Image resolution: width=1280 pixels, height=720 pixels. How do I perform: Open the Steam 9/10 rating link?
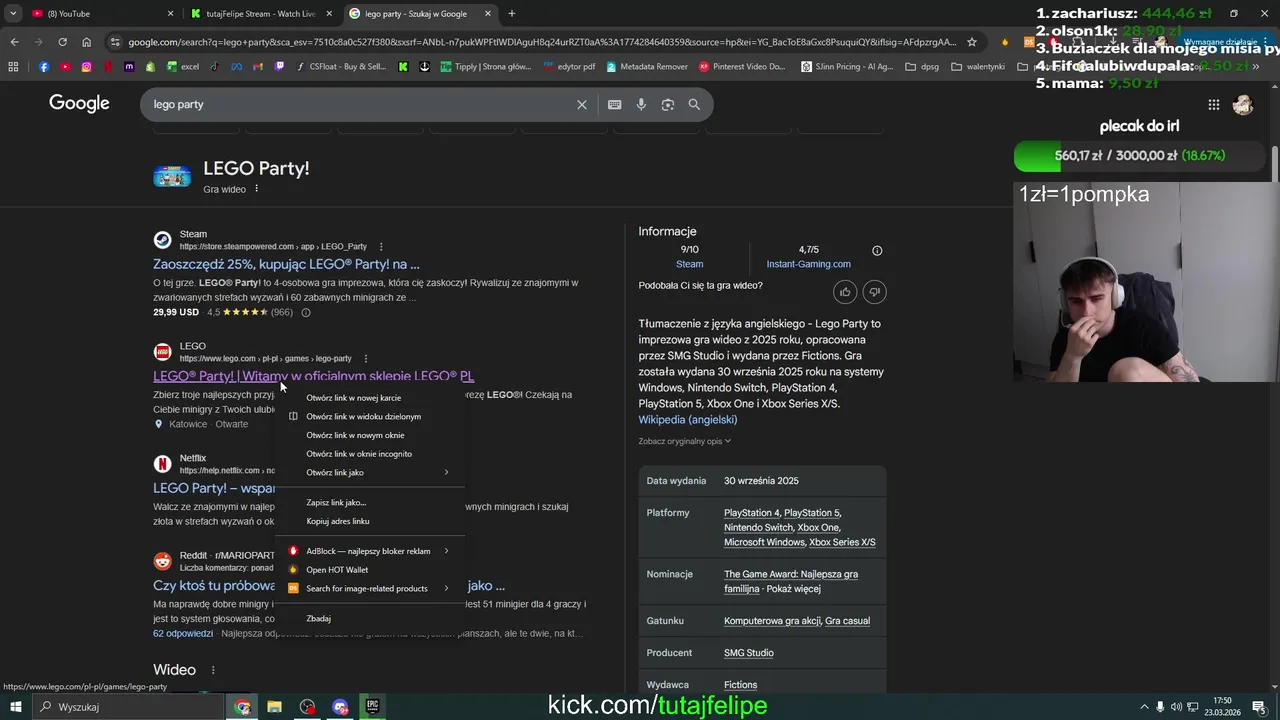point(689,264)
